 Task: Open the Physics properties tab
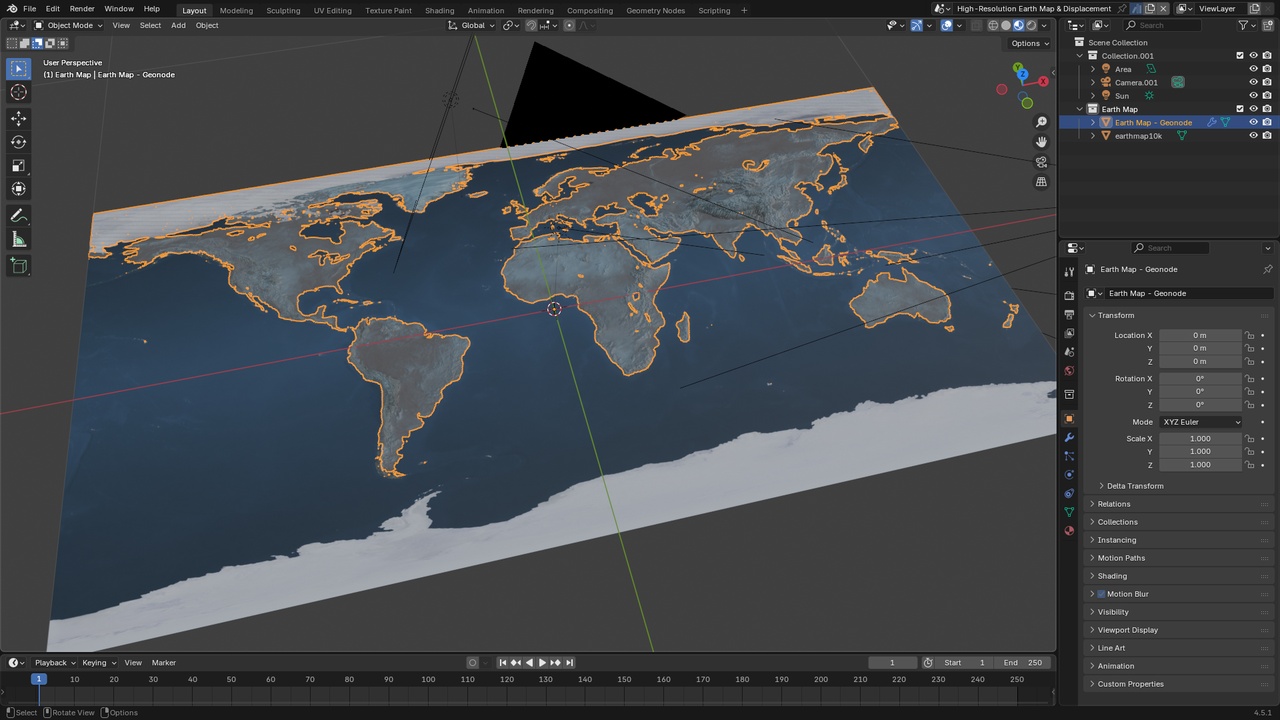click(1069, 474)
